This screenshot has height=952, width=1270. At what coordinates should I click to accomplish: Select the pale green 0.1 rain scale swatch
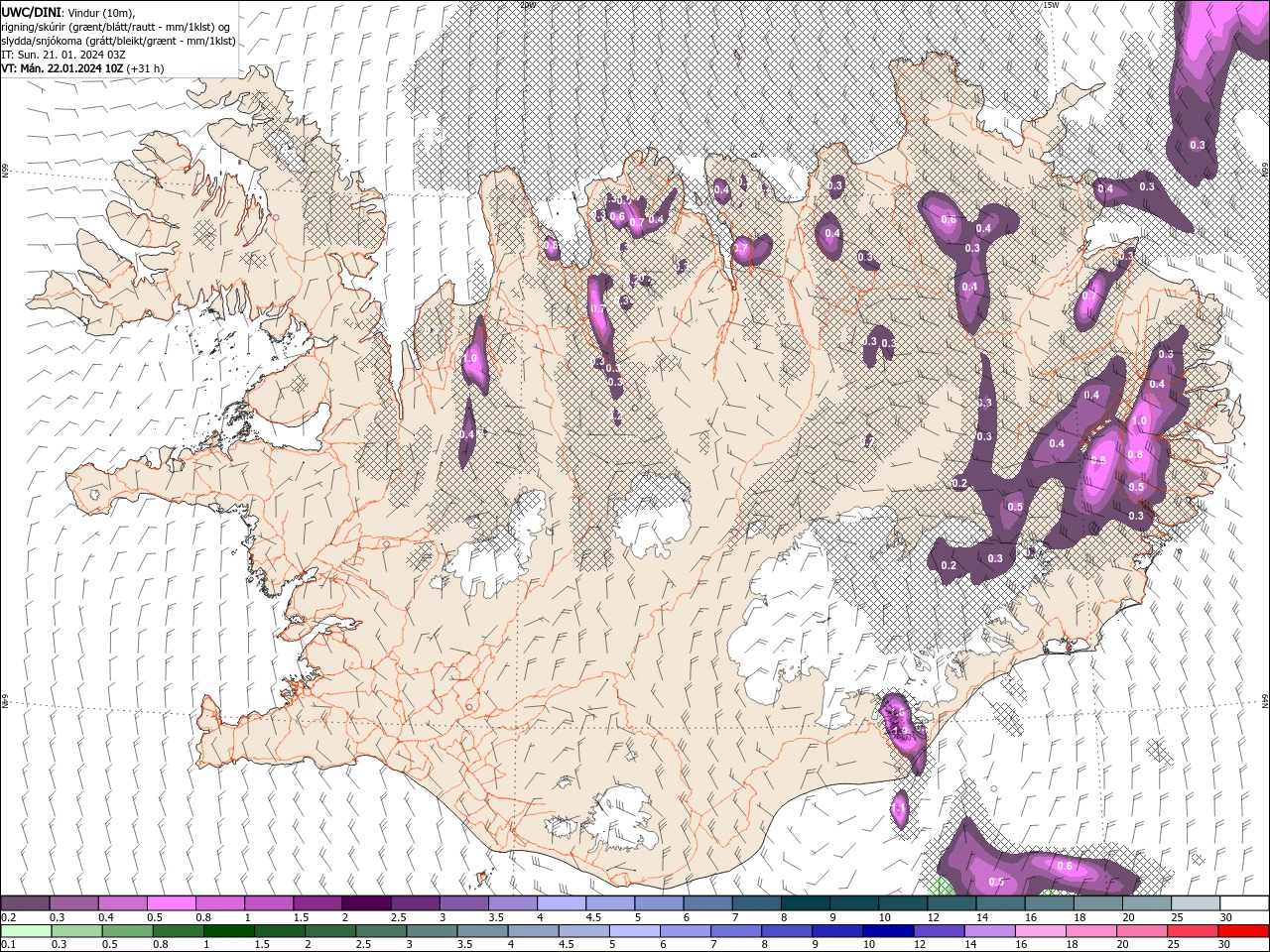point(26,931)
